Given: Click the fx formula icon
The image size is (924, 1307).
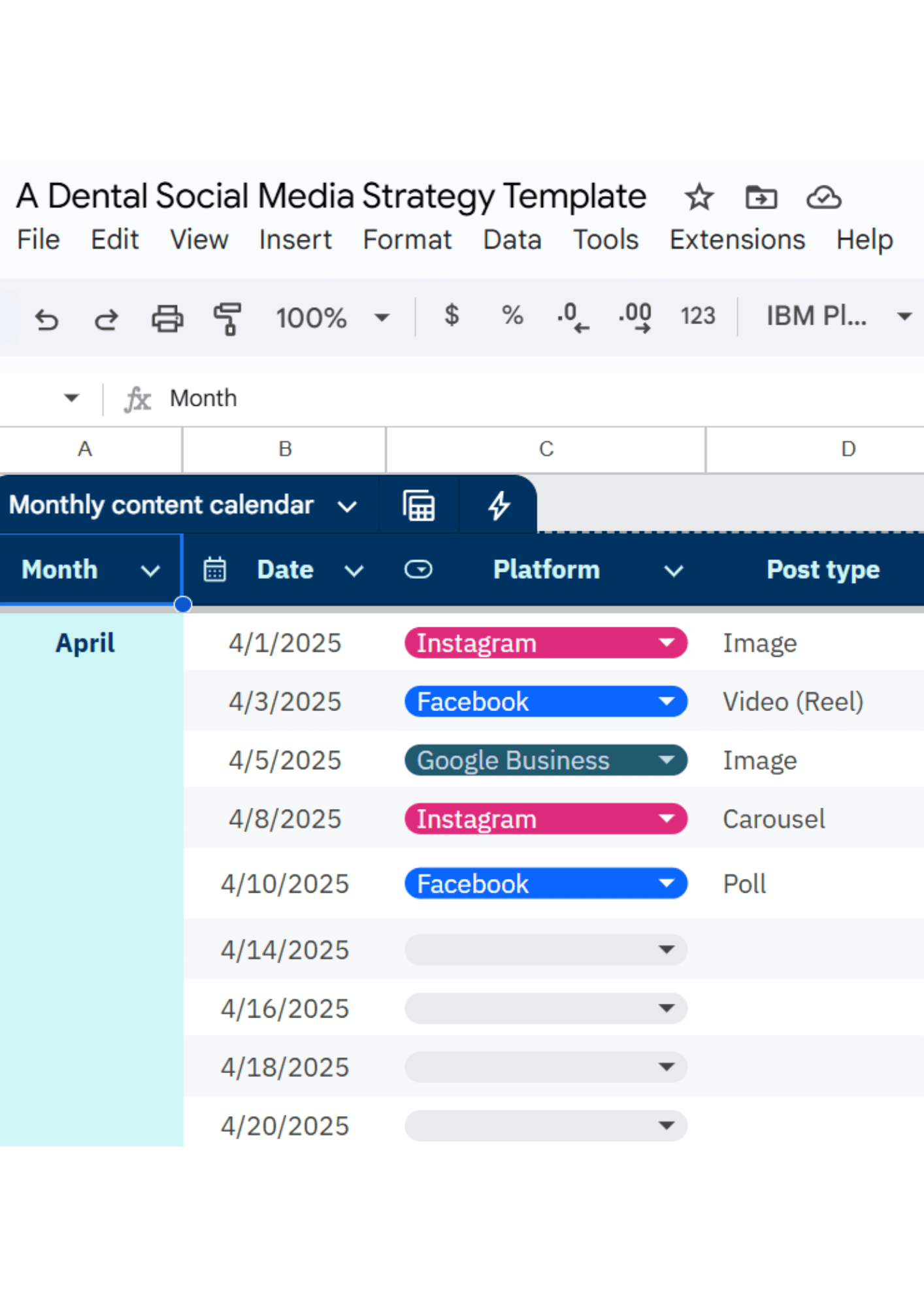Looking at the screenshot, I should tap(138, 399).
